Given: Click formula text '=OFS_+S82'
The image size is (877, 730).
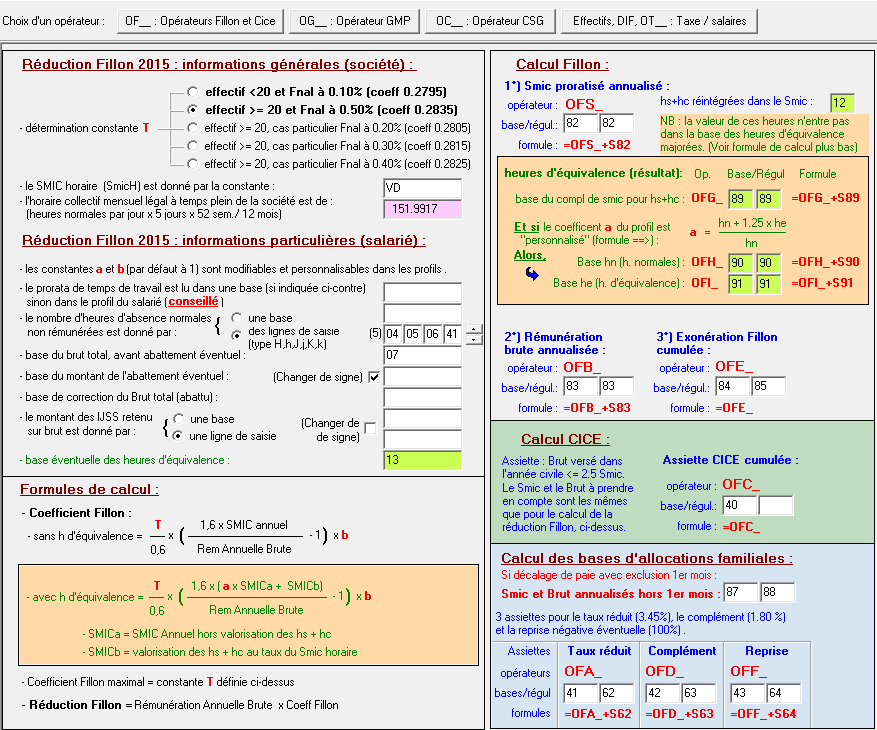Looking at the screenshot, I should click(x=597, y=145).
